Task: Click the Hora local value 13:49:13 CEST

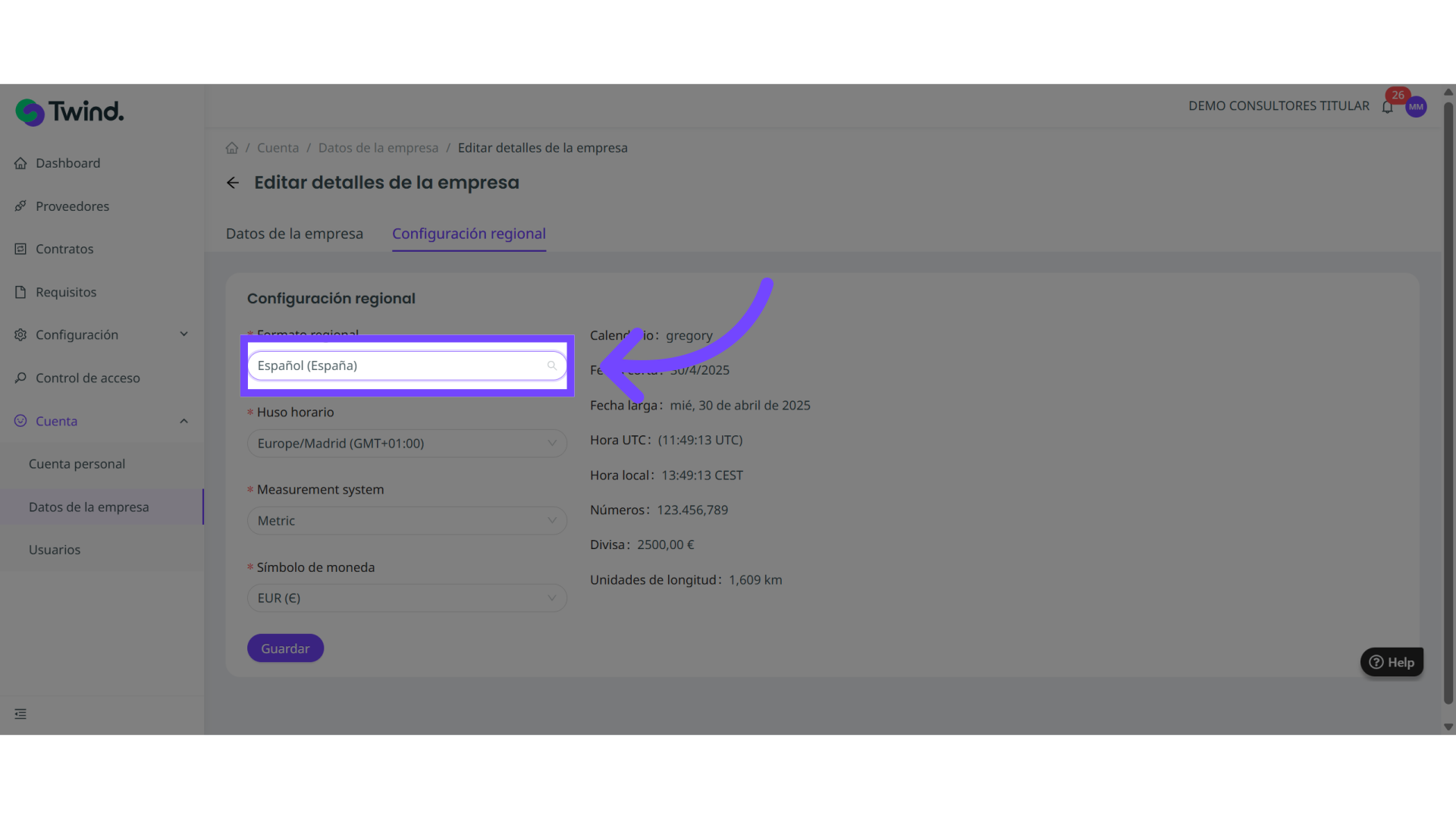Action: [702, 475]
